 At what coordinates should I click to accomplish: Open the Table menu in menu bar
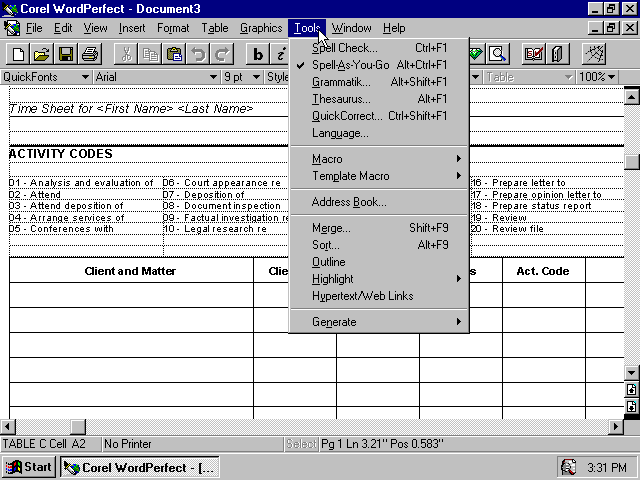(x=215, y=28)
